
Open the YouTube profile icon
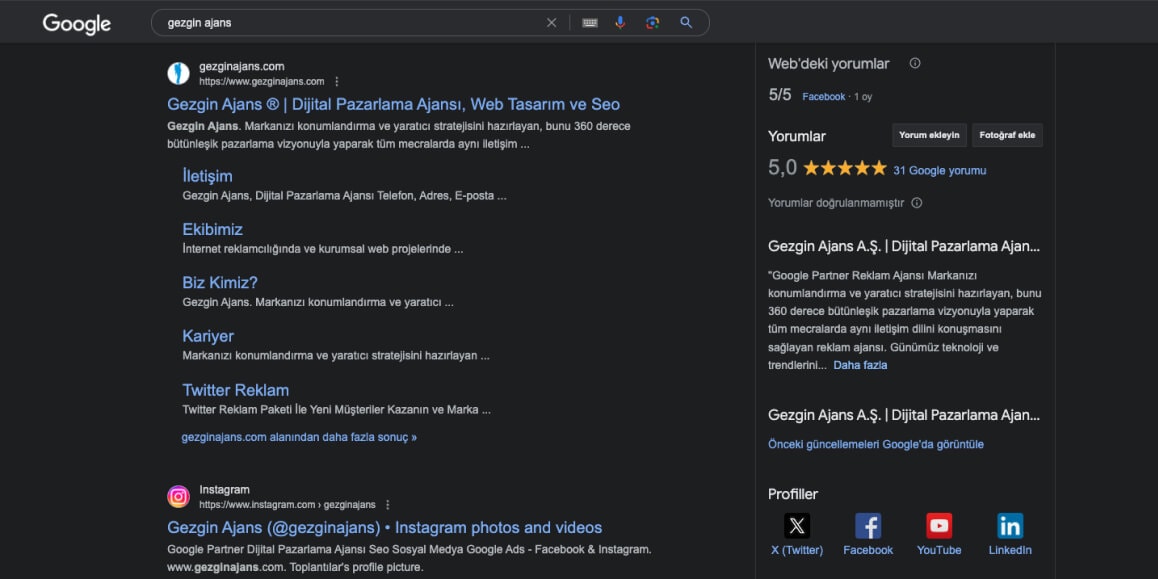[939, 526]
